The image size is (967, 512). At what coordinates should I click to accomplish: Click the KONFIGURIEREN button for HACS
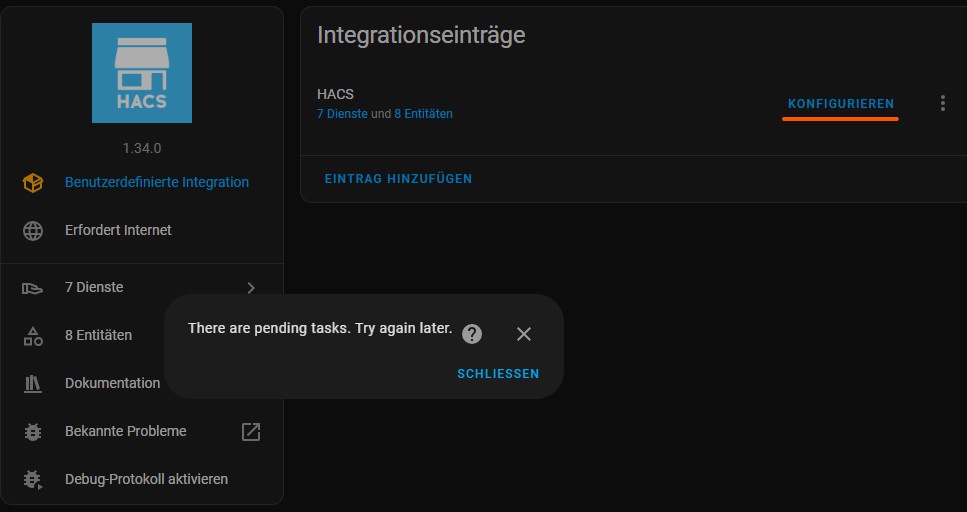click(840, 104)
